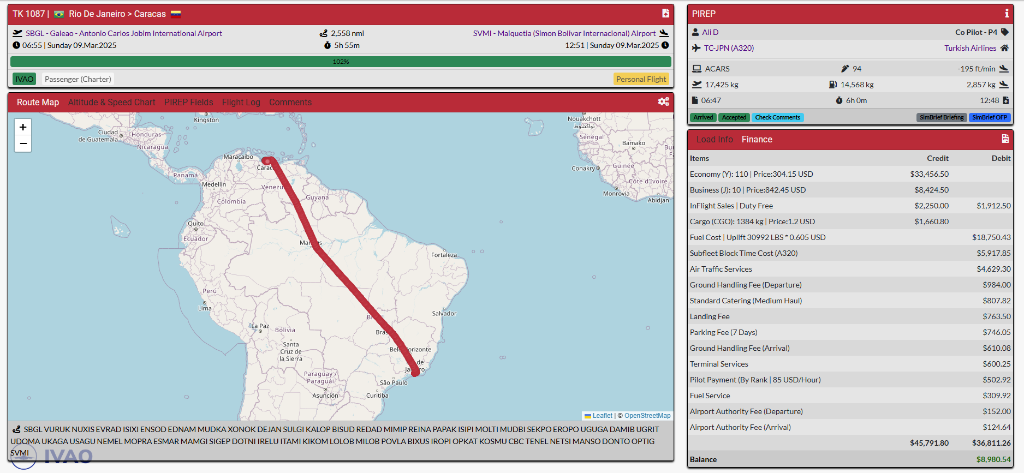Open the Flight Log tab
This screenshot has width=1024, height=473.
click(241, 102)
